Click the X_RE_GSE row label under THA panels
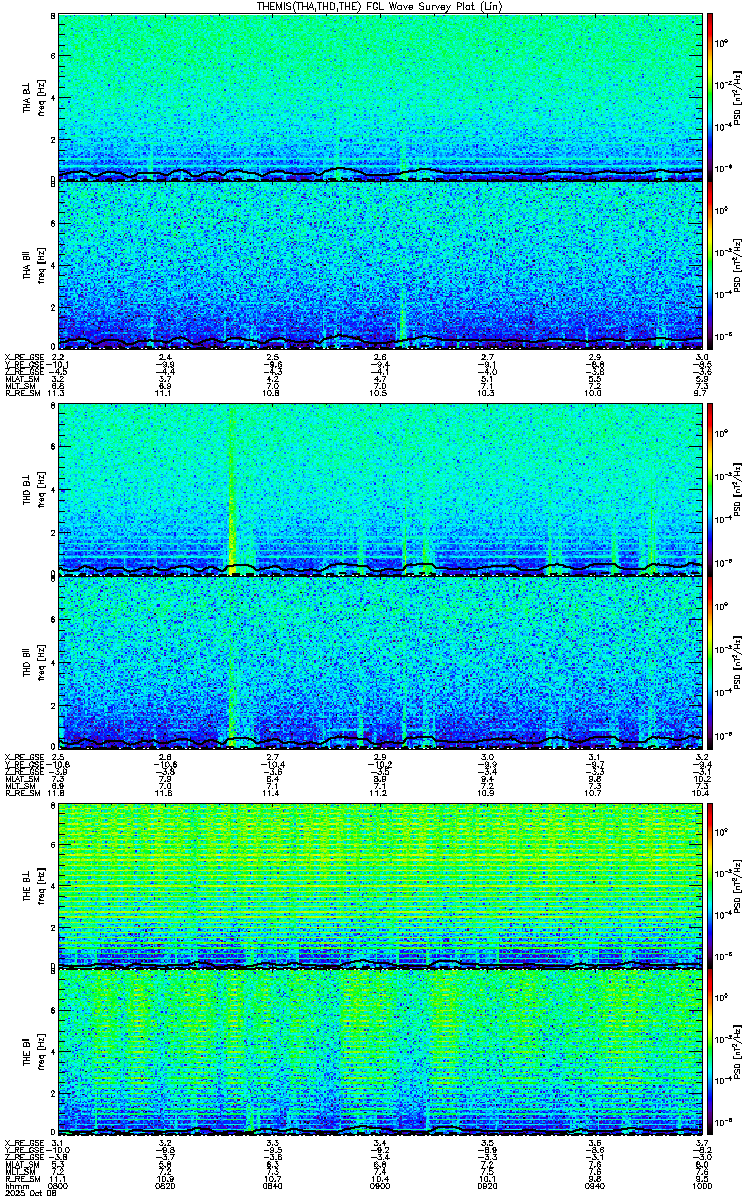 [x=21, y=357]
